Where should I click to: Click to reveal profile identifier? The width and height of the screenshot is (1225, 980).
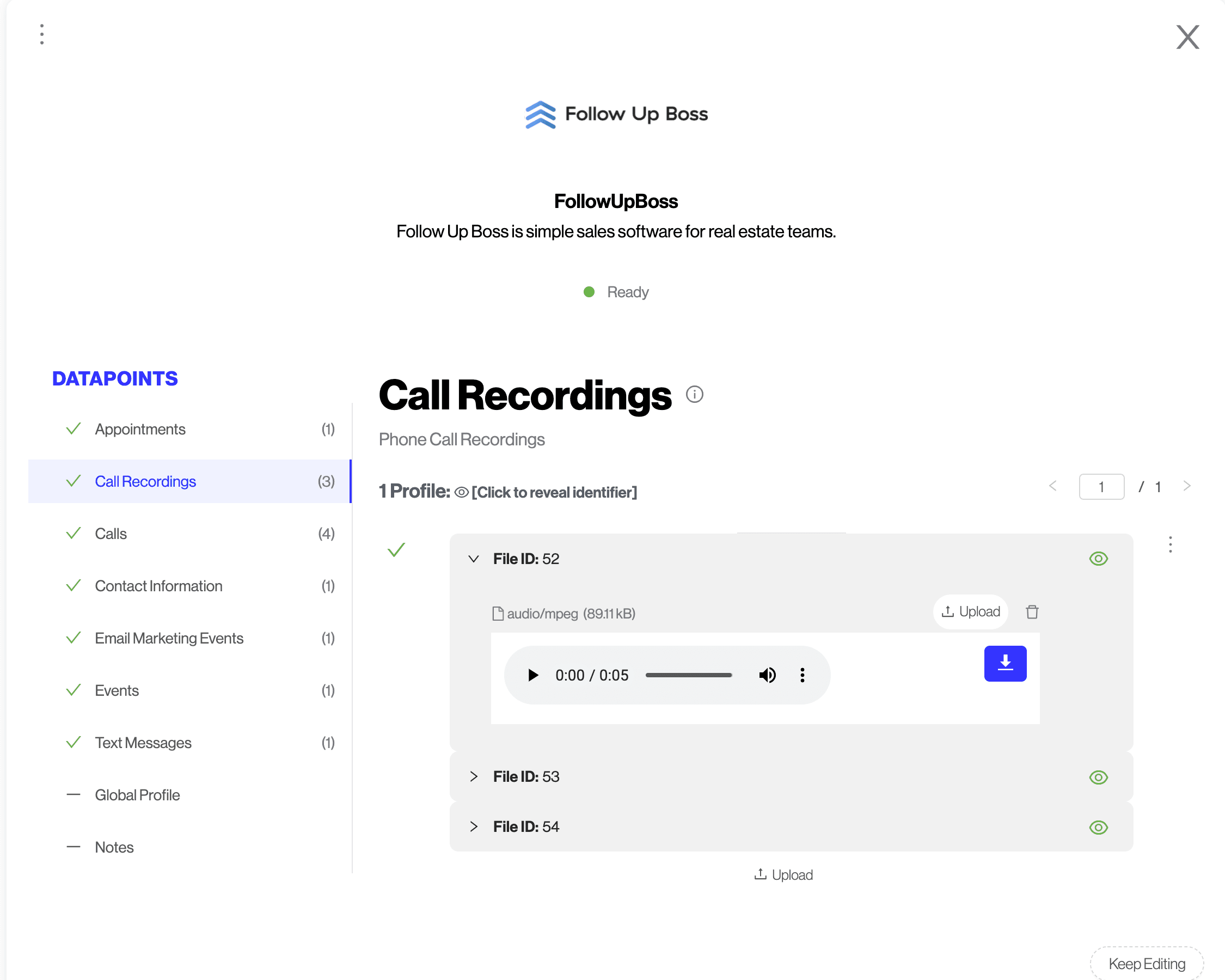tap(553, 492)
